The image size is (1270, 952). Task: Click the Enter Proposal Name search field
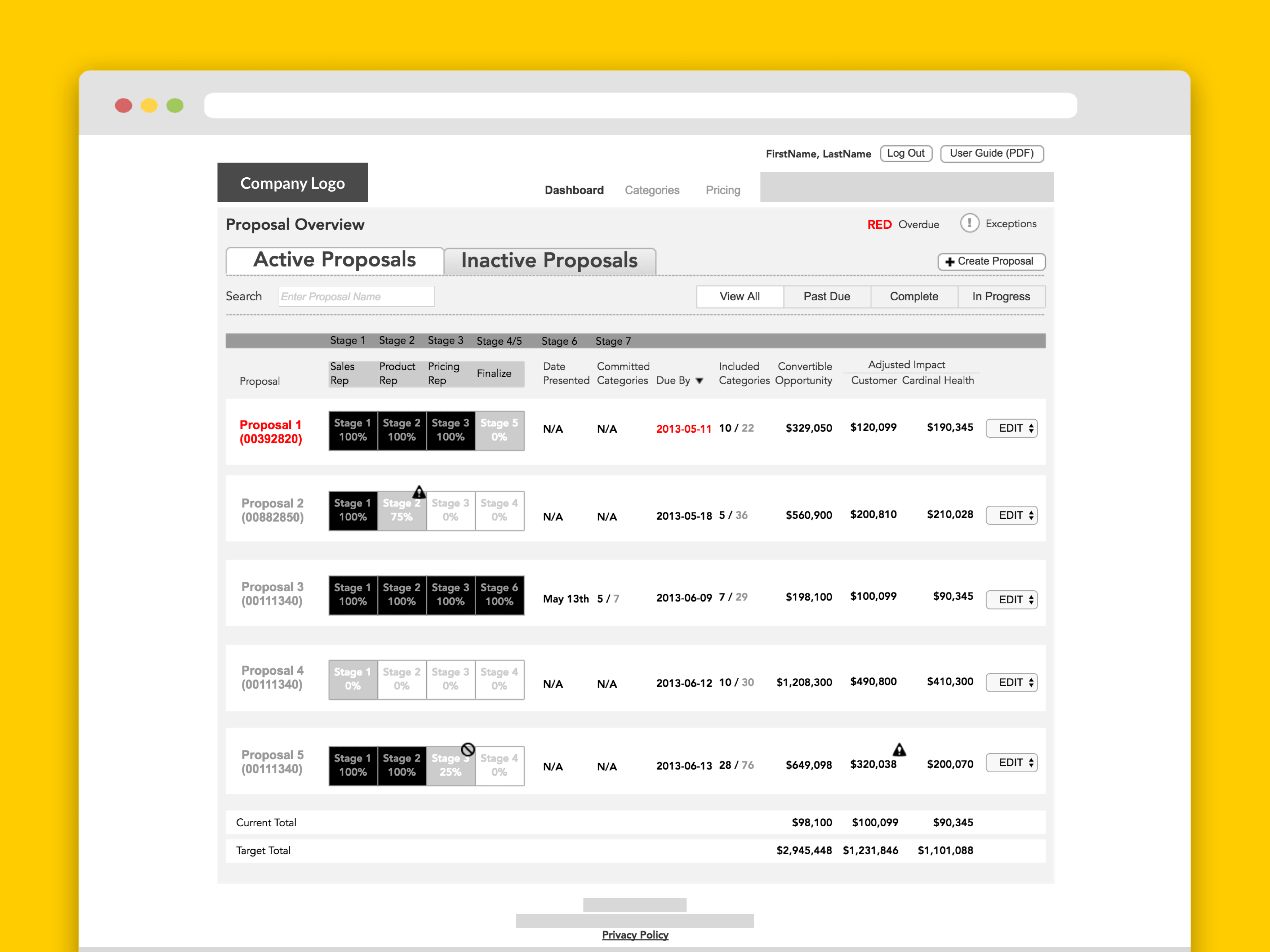point(356,296)
